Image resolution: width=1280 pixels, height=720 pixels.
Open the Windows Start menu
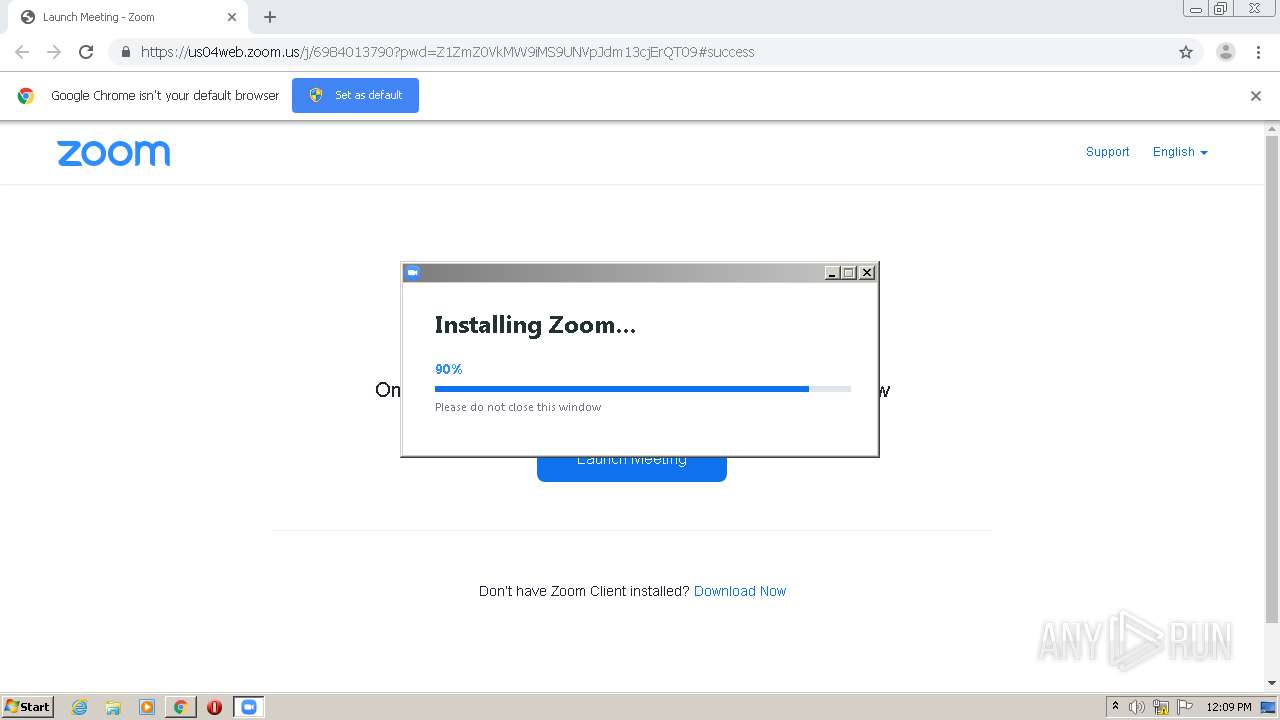(28, 706)
